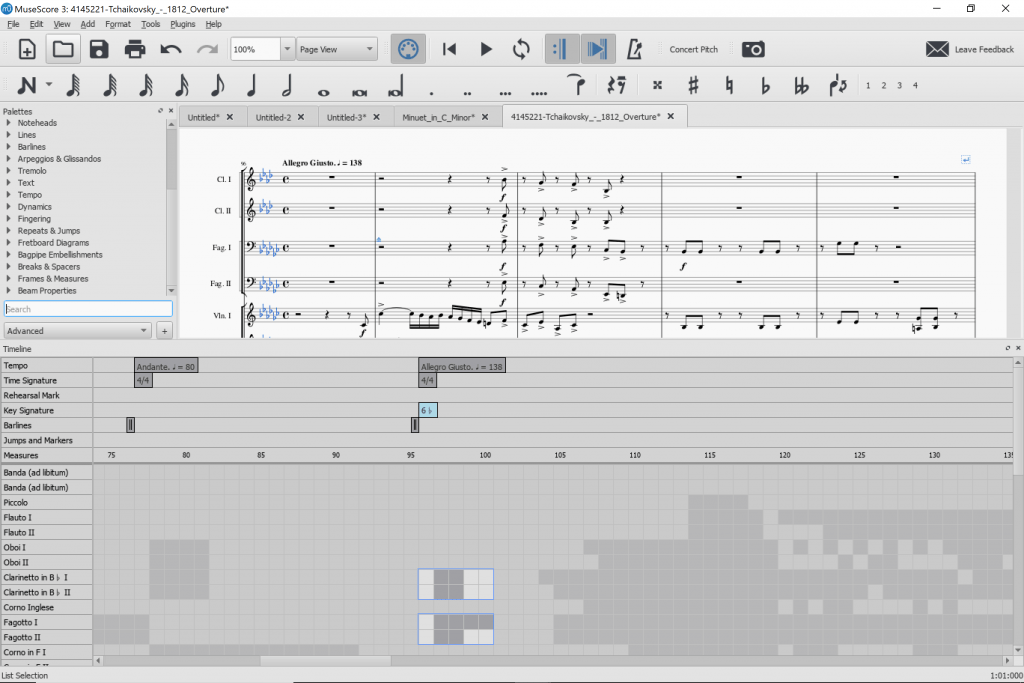Screen dimensions: 1024x683
Task: Undock the Palettes panel
Action: [x=160, y=110]
